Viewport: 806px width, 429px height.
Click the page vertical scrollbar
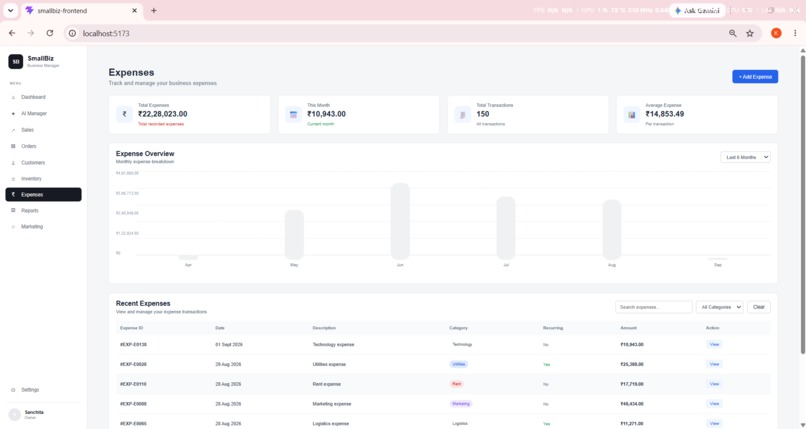[x=802, y=206]
